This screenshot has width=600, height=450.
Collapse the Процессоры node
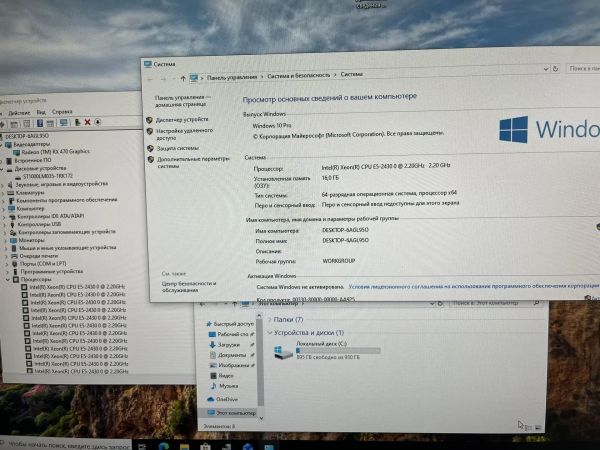[x=8, y=280]
